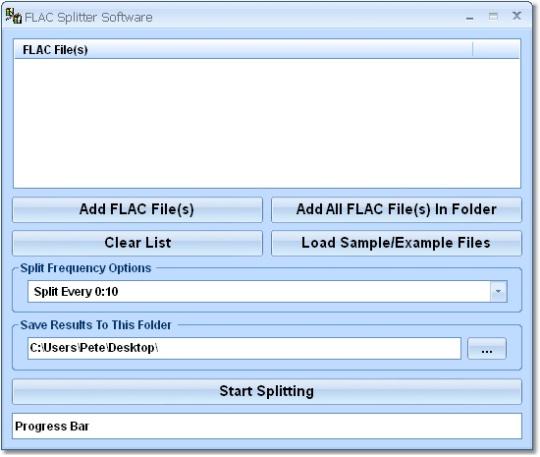This screenshot has height=457, width=540.
Task: Open the Split Every 0:10 dropdown arrow
Action: (498, 292)
